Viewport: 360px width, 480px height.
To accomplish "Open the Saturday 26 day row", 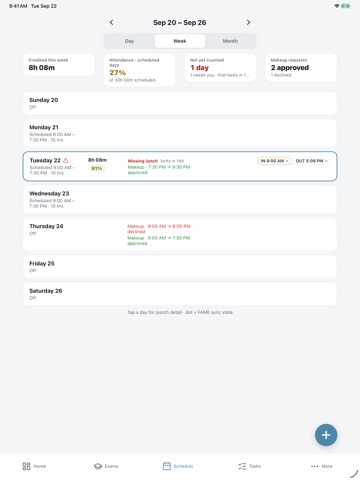I will 180,294.
